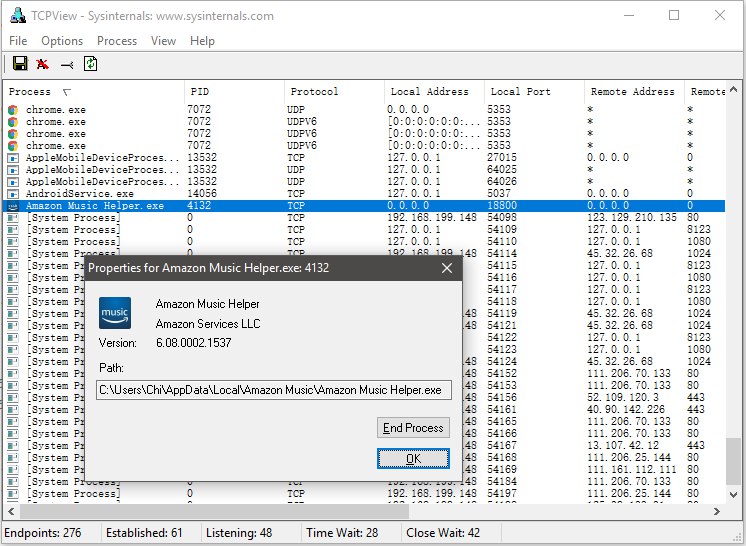Click remote address 52.109.120.3
Screen dimensions: 746x546
pos(623,398)
